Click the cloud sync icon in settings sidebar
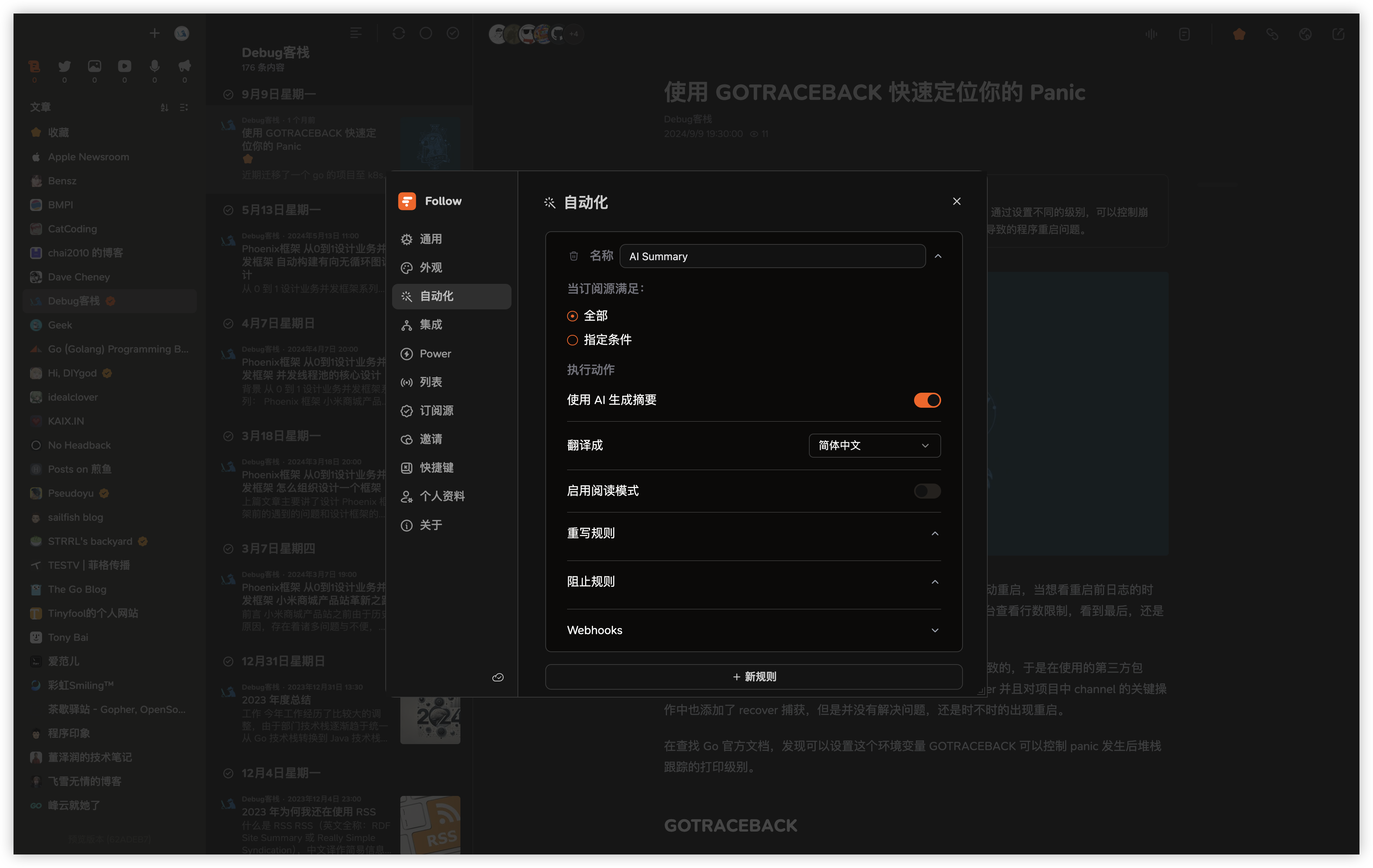Viewport: 1373px width, 868px height. (x=498, y=677)
